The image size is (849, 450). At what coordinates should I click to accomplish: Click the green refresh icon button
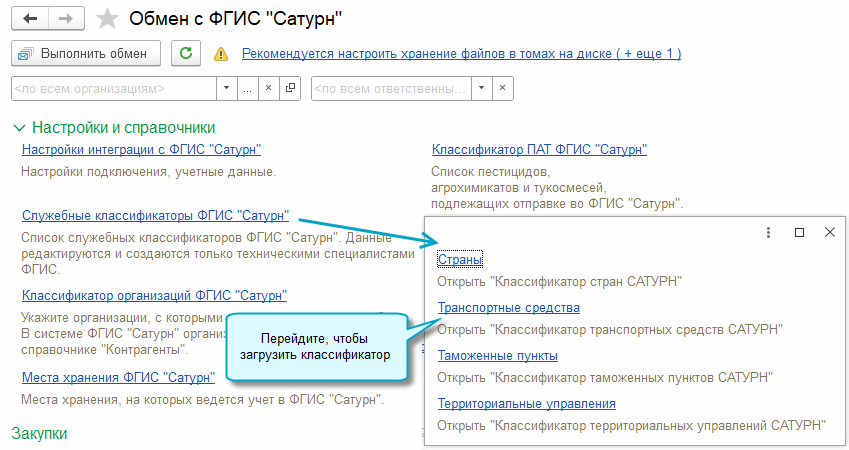coord(185,53)
